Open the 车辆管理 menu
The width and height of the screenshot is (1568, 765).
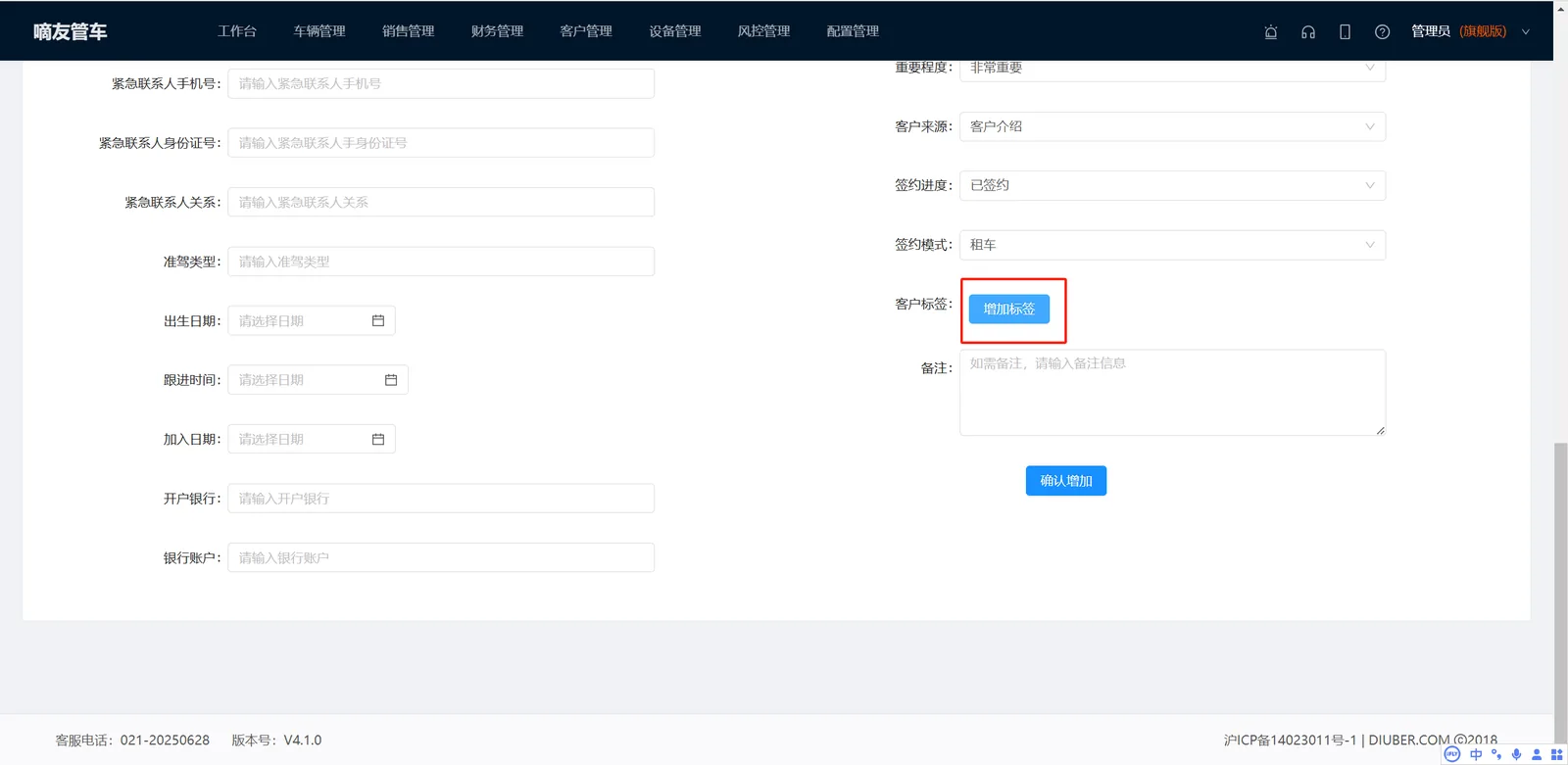coord(319,31)
